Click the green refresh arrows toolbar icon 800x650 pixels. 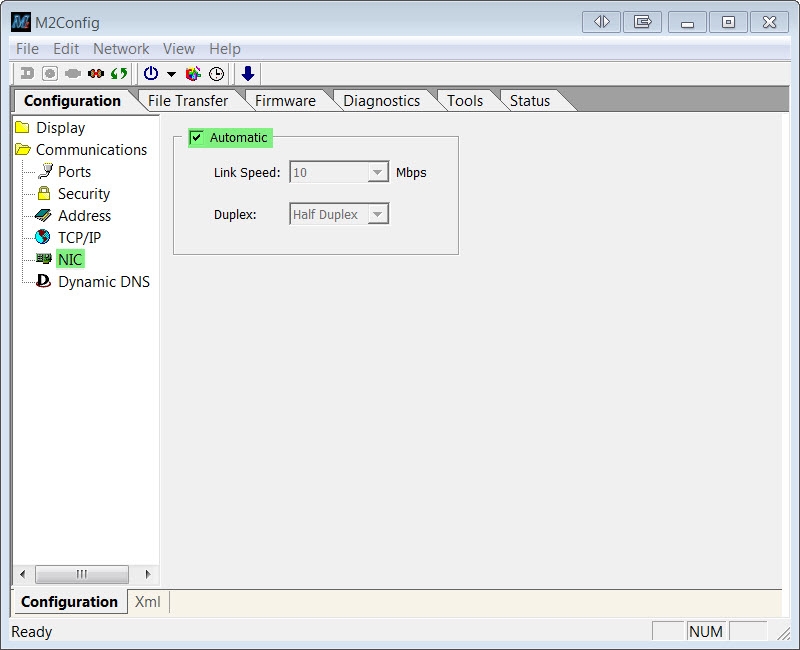click(119, 73)
